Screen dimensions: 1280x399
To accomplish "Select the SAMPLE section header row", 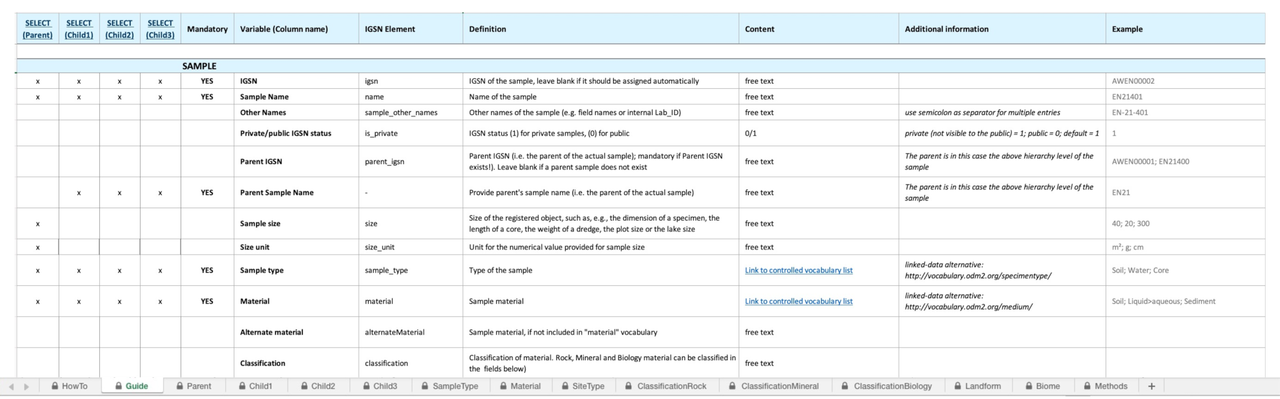I will pos(648,66).
